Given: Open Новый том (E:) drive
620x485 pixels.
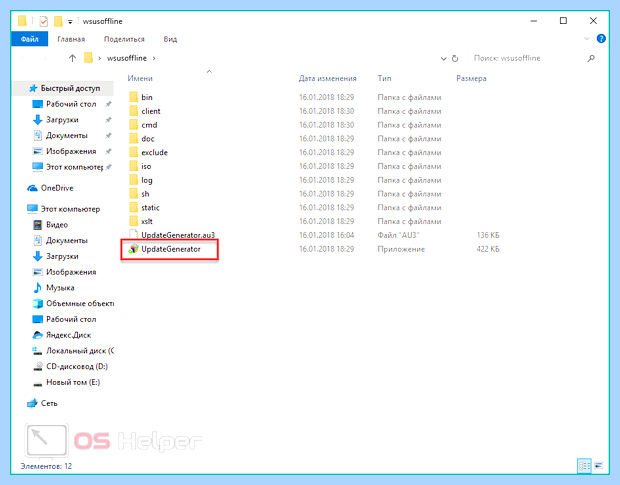Looking at the screenshot, I should (66, 382).
